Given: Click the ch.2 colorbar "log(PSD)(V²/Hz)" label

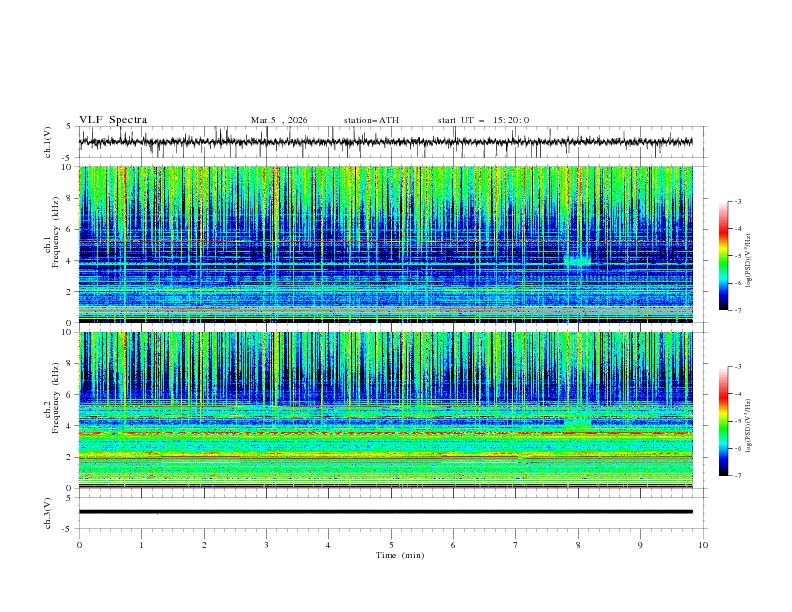Looking at the screenshot, I should [x=749, y=426].
